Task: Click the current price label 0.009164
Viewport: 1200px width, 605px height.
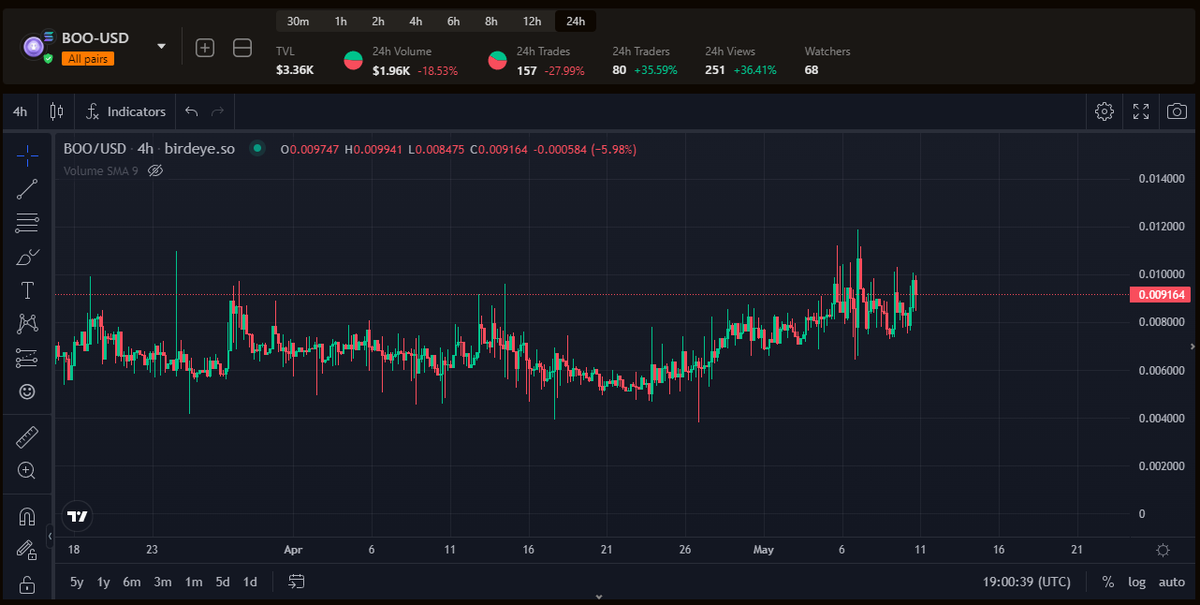Action: pyautogui.click(x=1159, y=295)
